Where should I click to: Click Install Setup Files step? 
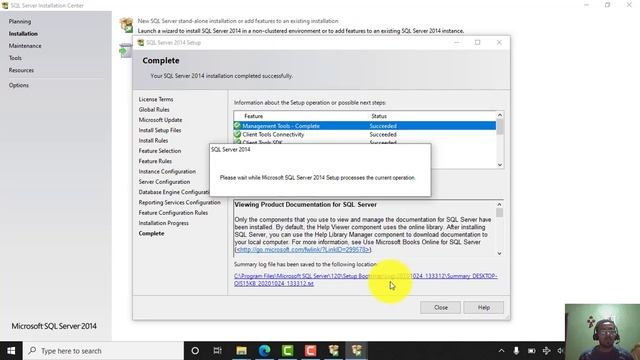160,130
